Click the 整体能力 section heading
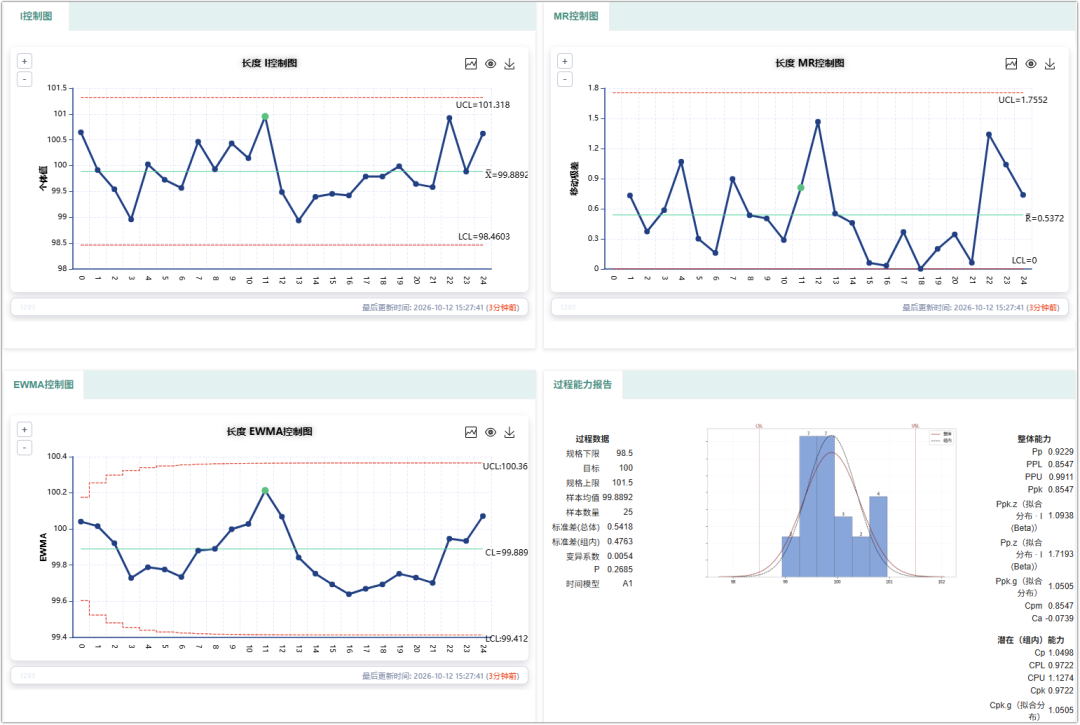The image size is (1080, 725). [1034, 439]
